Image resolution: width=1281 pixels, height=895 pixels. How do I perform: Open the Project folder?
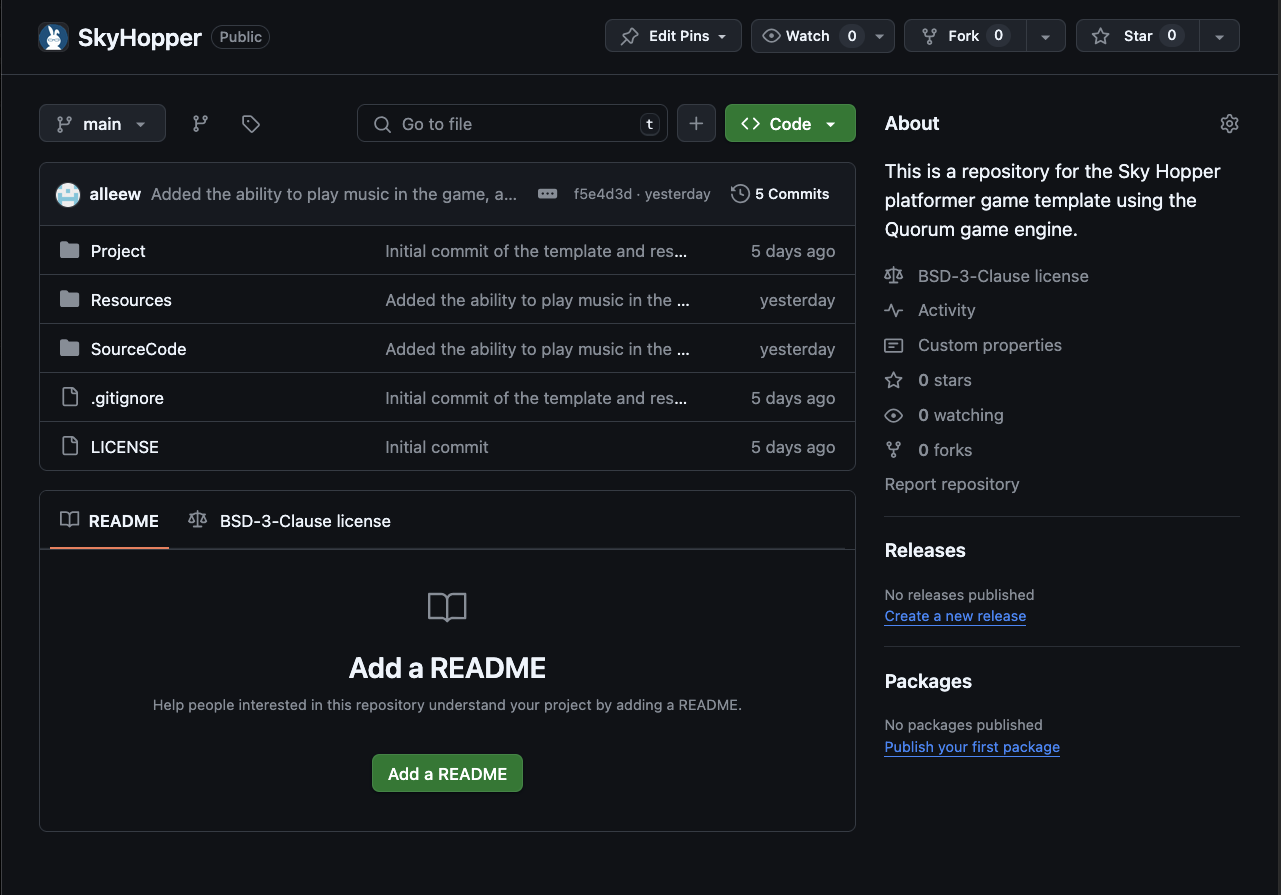click(118, 251)
